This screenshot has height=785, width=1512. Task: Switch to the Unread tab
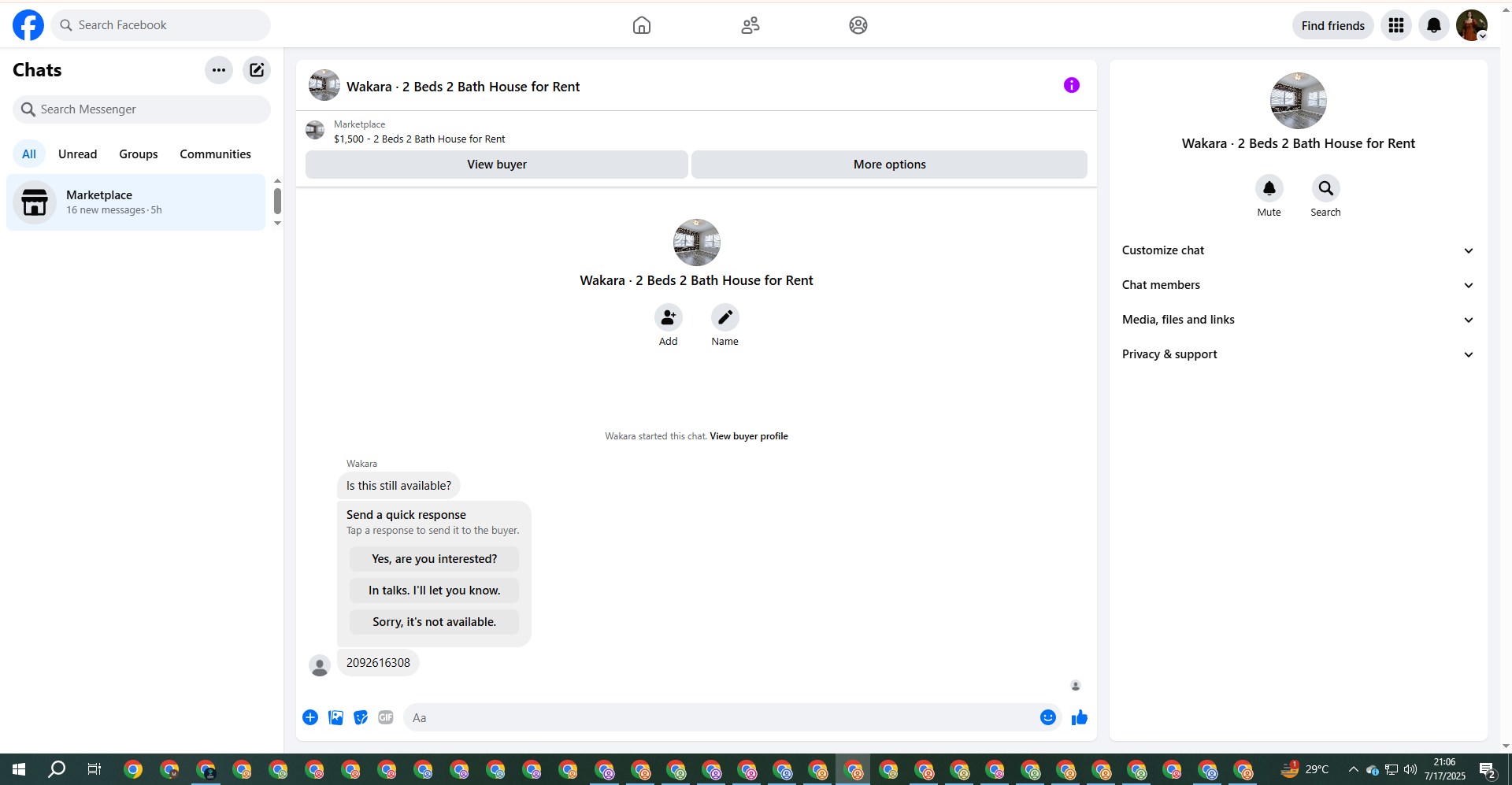click(x=78, y=154)
